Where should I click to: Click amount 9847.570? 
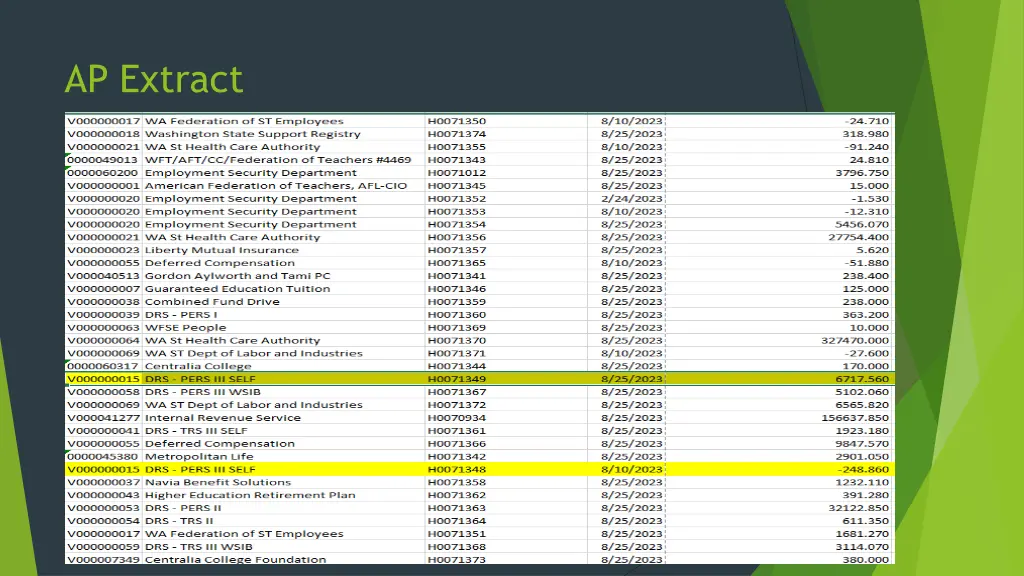tap(862, 443)
